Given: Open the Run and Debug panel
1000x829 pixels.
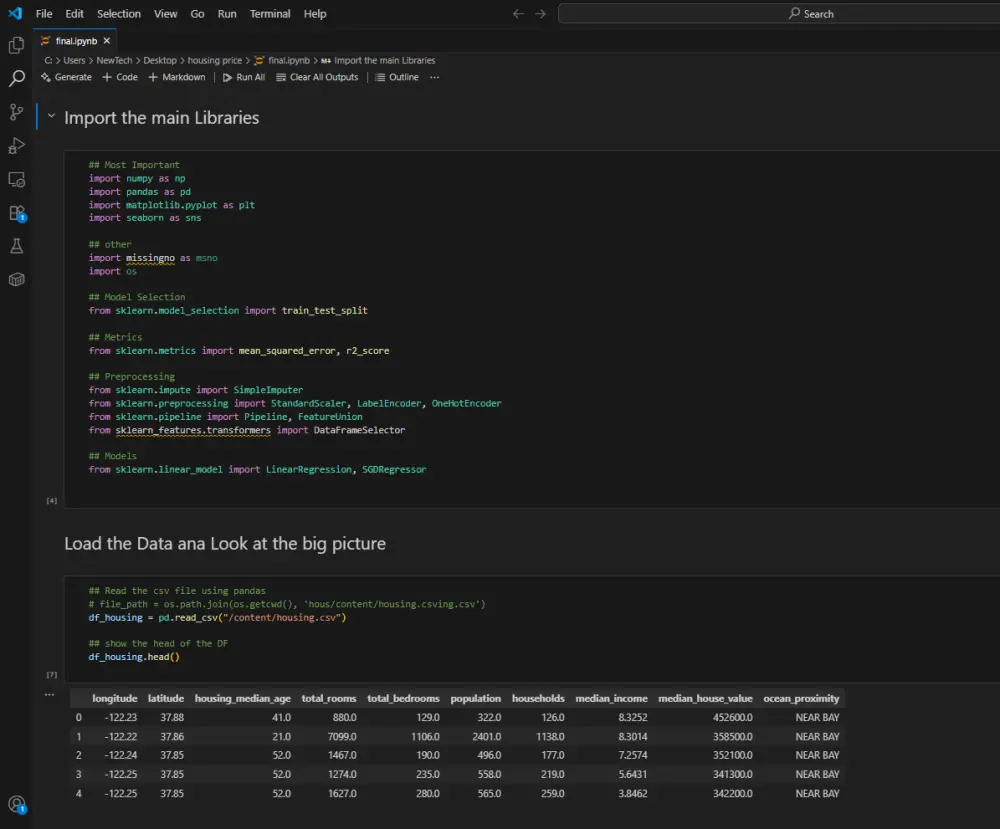Looking at the screenshot, I should point(15,145).
